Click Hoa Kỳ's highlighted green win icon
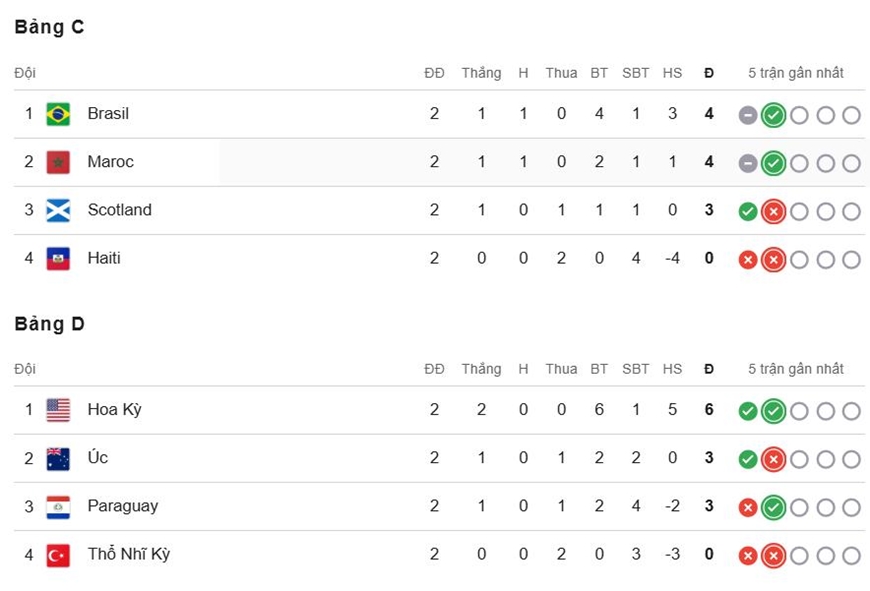870x591 pixels. [773, 411]
